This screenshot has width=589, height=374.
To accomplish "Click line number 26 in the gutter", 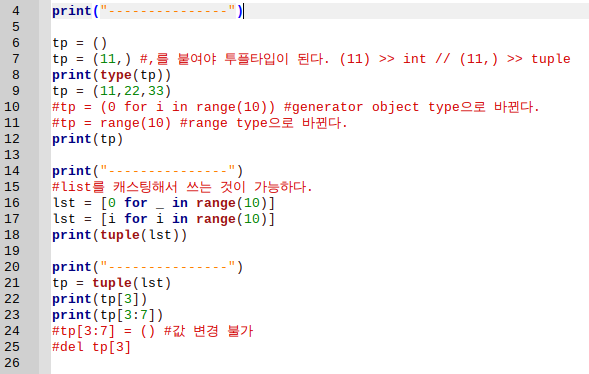I will coord(12,363).
